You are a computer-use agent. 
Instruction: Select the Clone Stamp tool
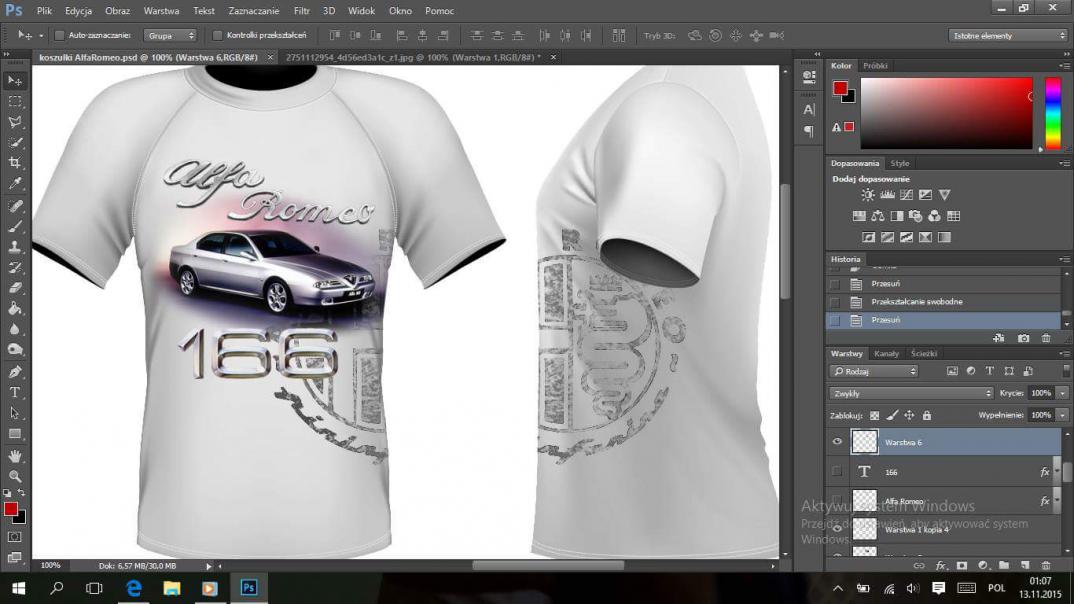[x=14, y=247]
